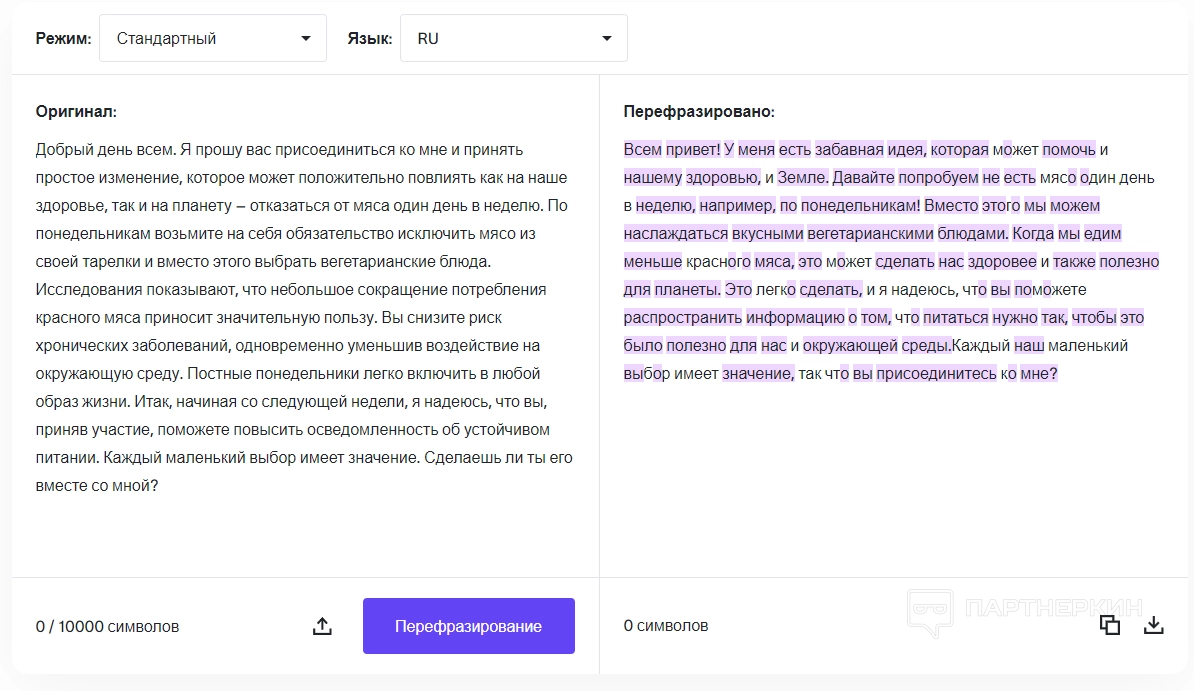
Task: Download the paraphrased result
Action: point(1154,625)
